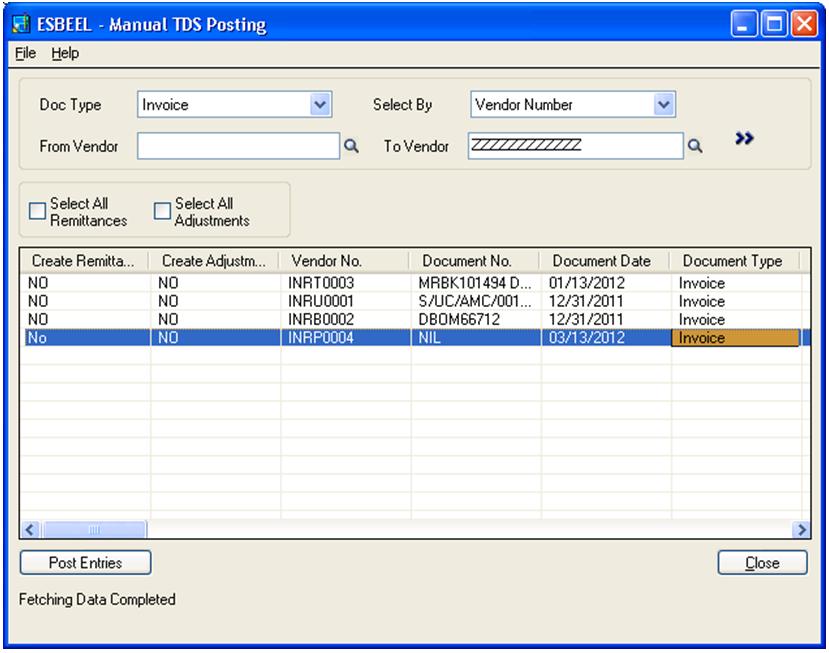Image resolution: width=829 pixels, height=653 pixels.
Task: Click document number S/UC/AMC/001... cell
Action: click(x=476, y=301)
